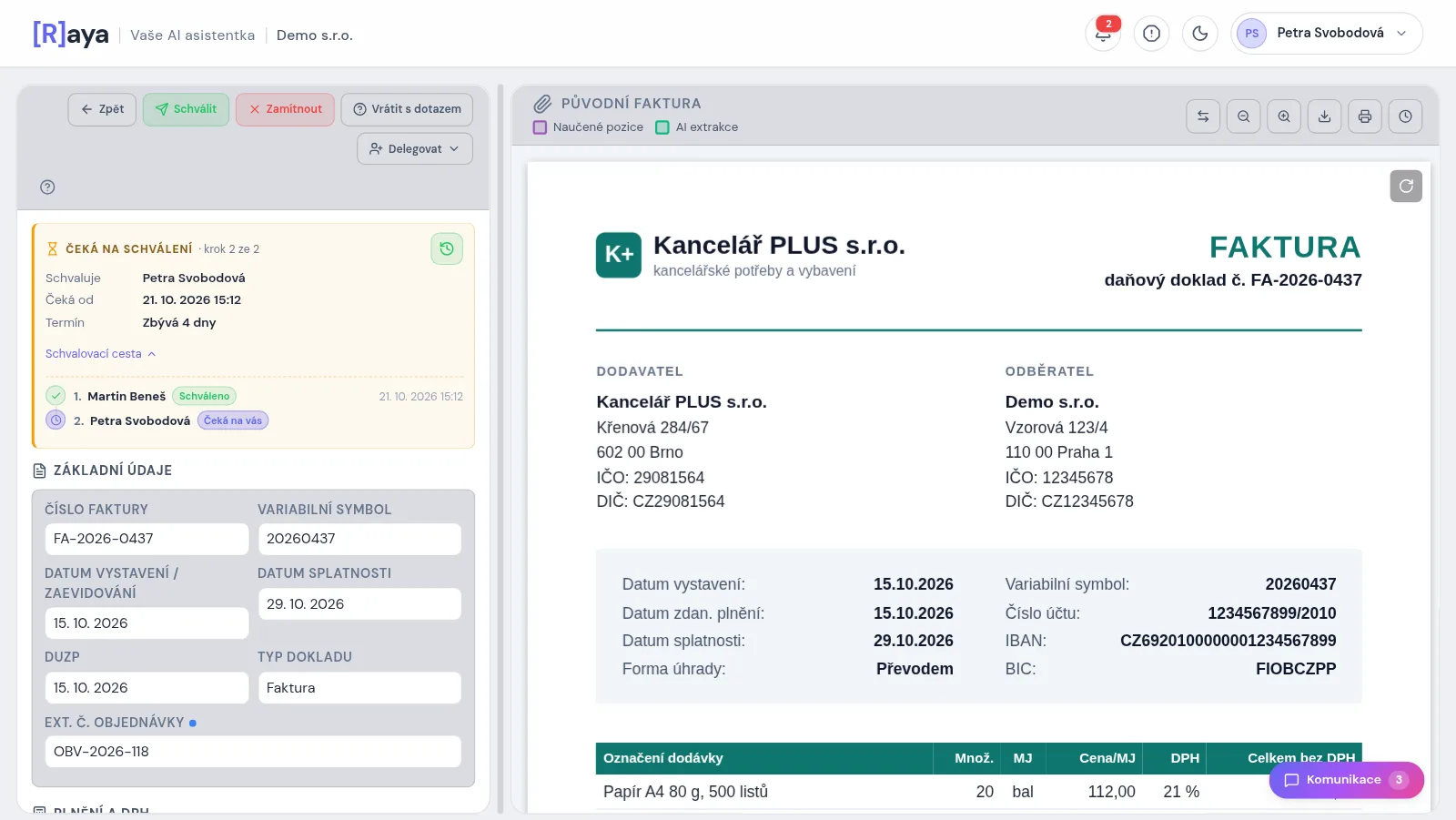The width and height of the screenshot is (1456, 820).
Task: Zoom in the invoice preview
Action: [1284, 116]
